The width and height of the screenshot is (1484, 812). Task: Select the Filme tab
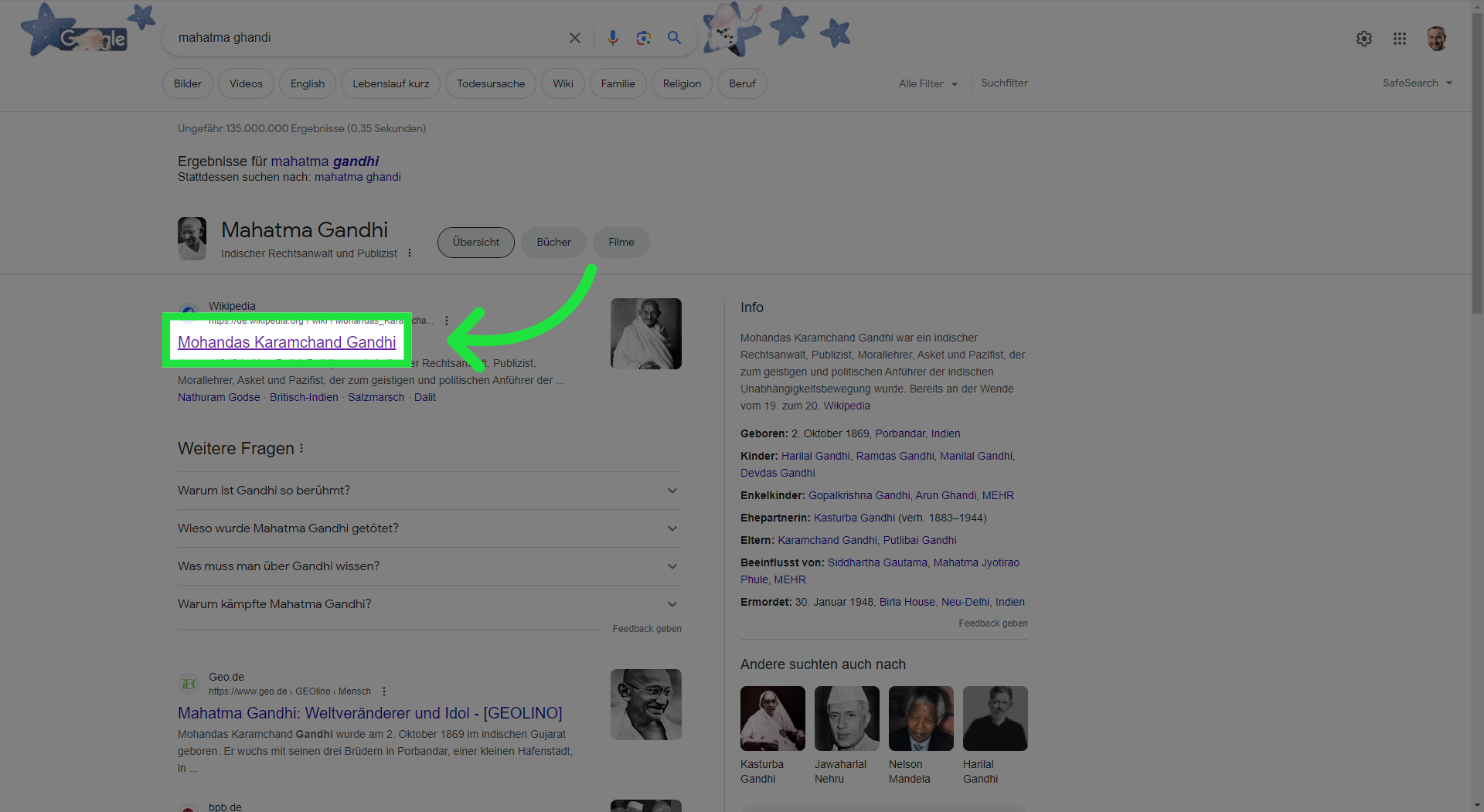point(621,243)
